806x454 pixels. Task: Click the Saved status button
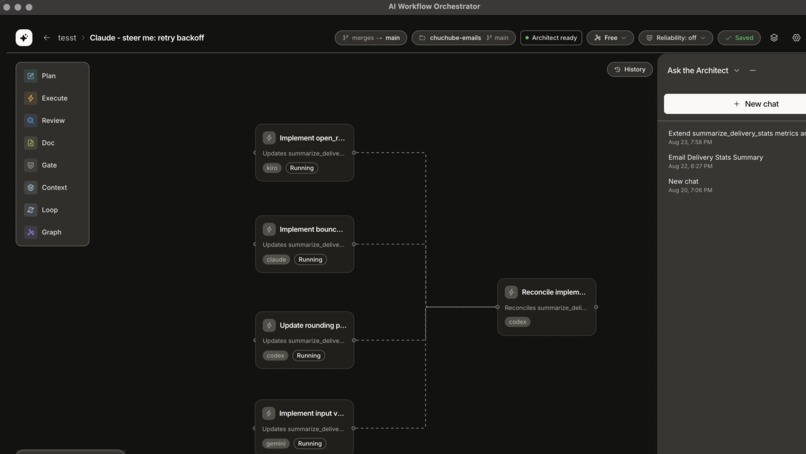point(739,38)
